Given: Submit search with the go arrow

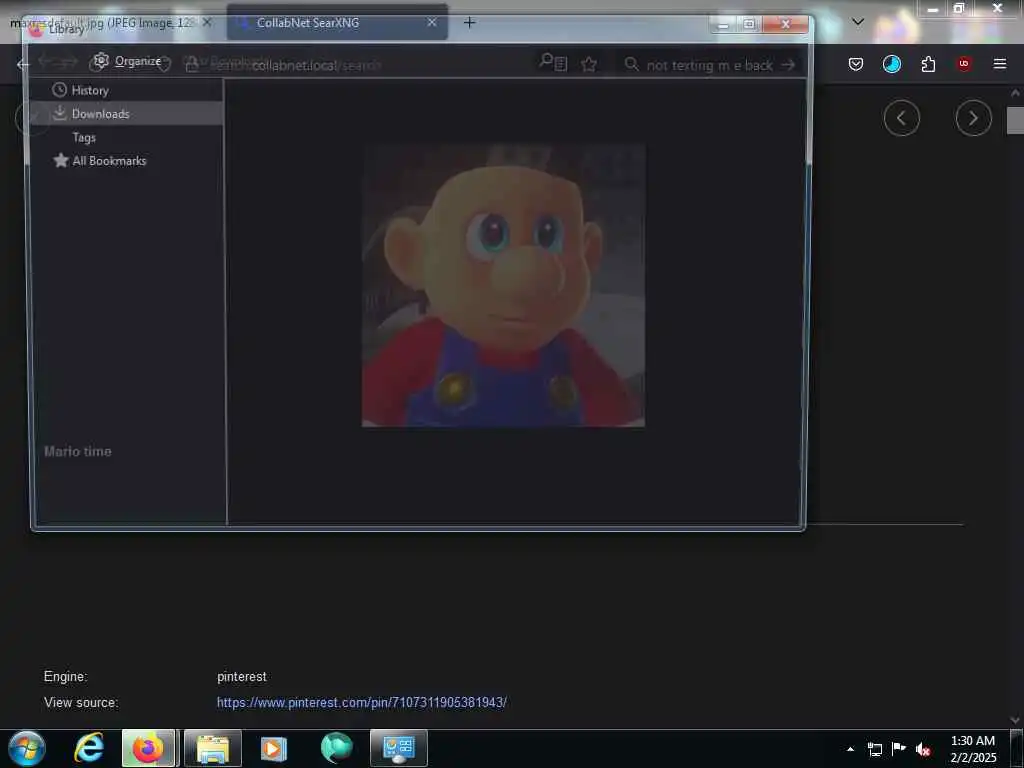Looking at the screenshot, I should (788, 65).
